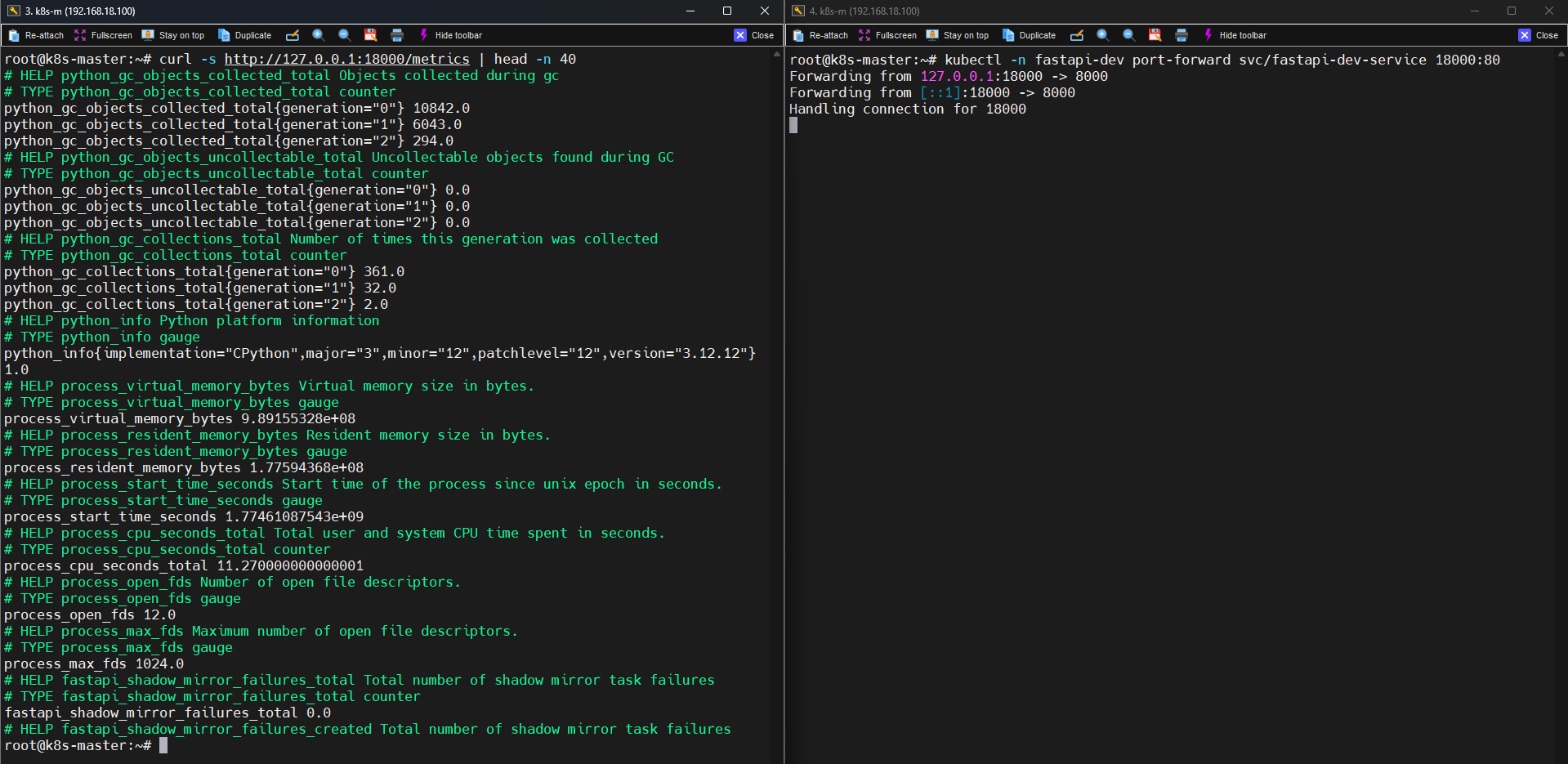Zoom in terminal text with the plus magnifier
The image size is (1568, 764).
[x=318, y=35]
